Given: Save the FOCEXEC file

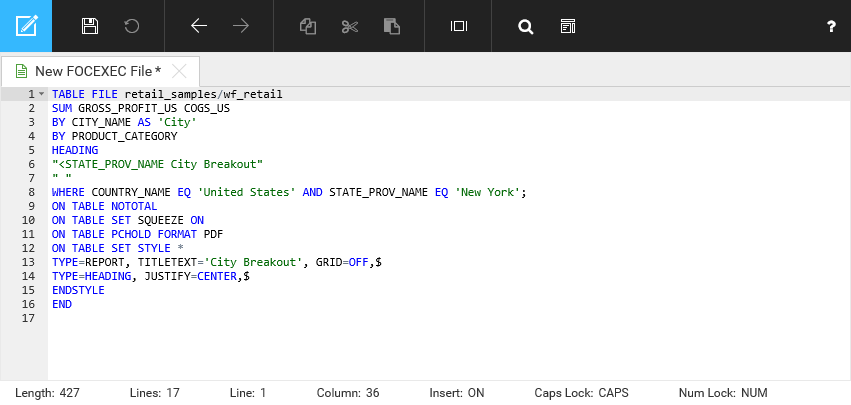Looking at the screenshot, I should (90, 26).
